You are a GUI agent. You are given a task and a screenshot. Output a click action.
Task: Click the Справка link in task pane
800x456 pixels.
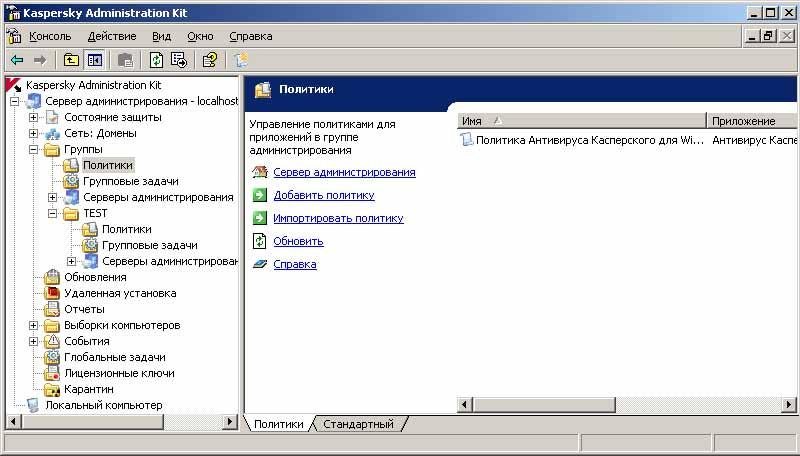(295, 264)
